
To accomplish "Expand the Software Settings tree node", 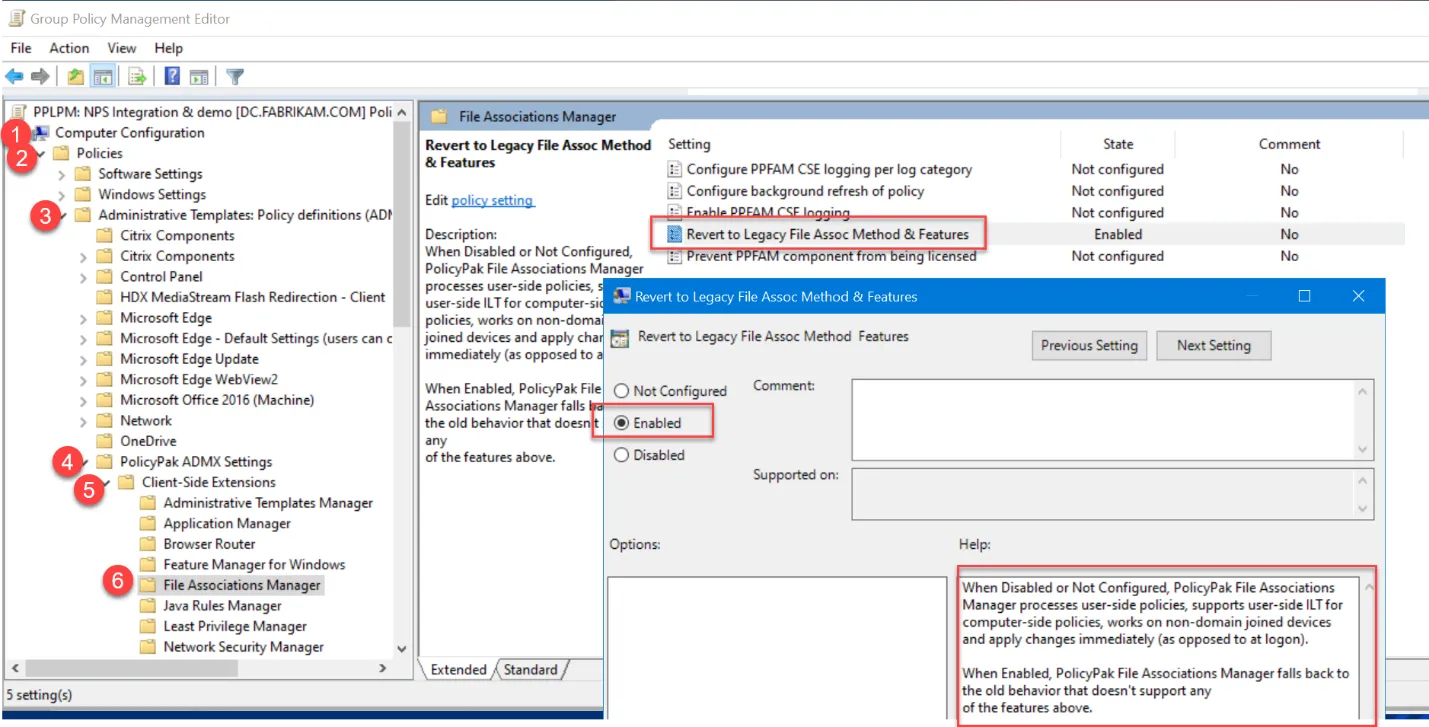I will point(62,174).
